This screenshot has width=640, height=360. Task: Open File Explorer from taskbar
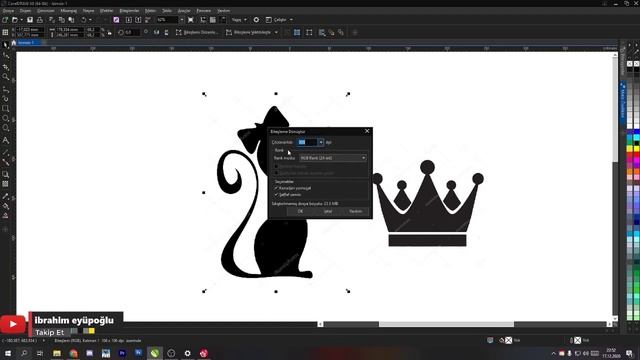pyautogui.click(x=57, y=353)
